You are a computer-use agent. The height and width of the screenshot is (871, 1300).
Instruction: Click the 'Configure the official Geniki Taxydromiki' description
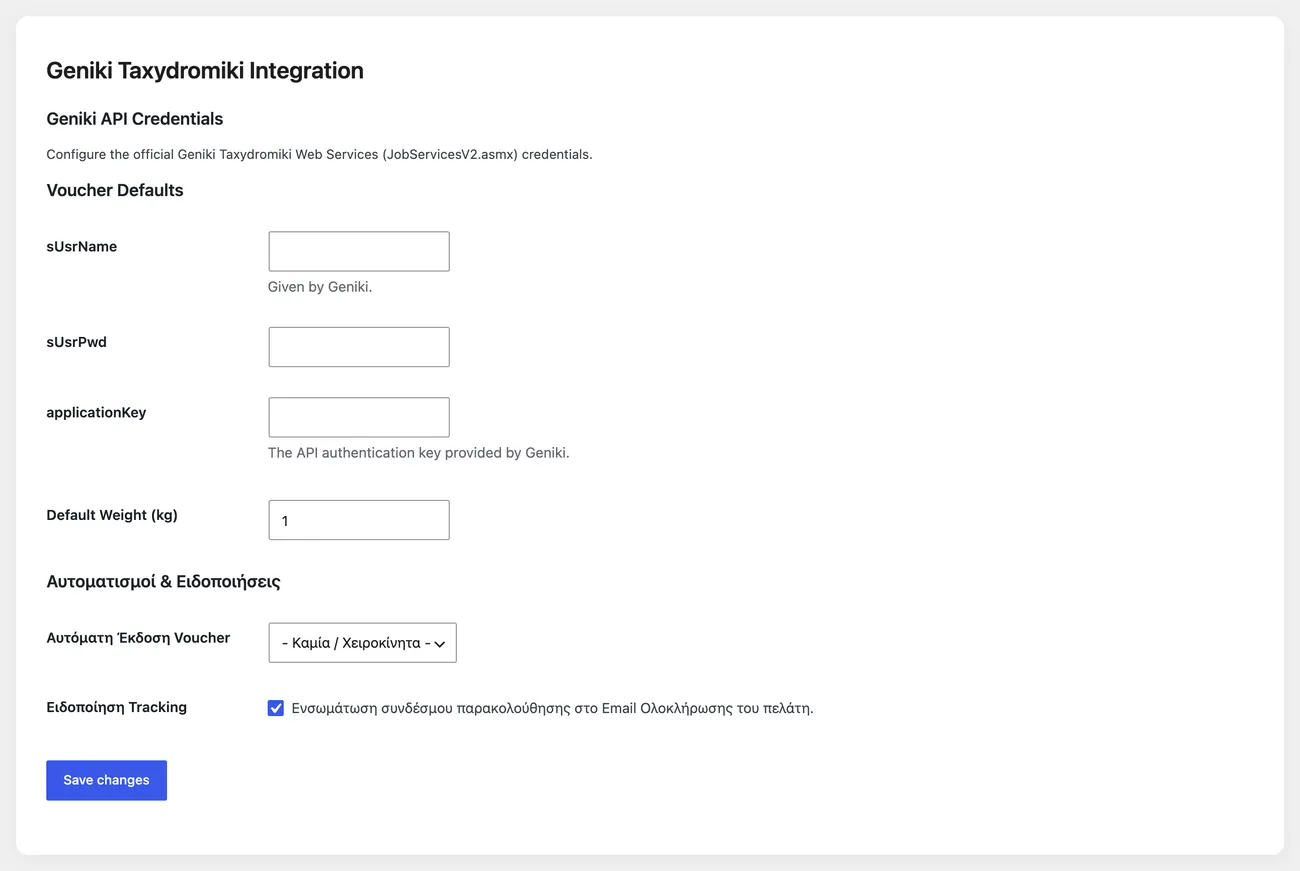tap(319, 154)
